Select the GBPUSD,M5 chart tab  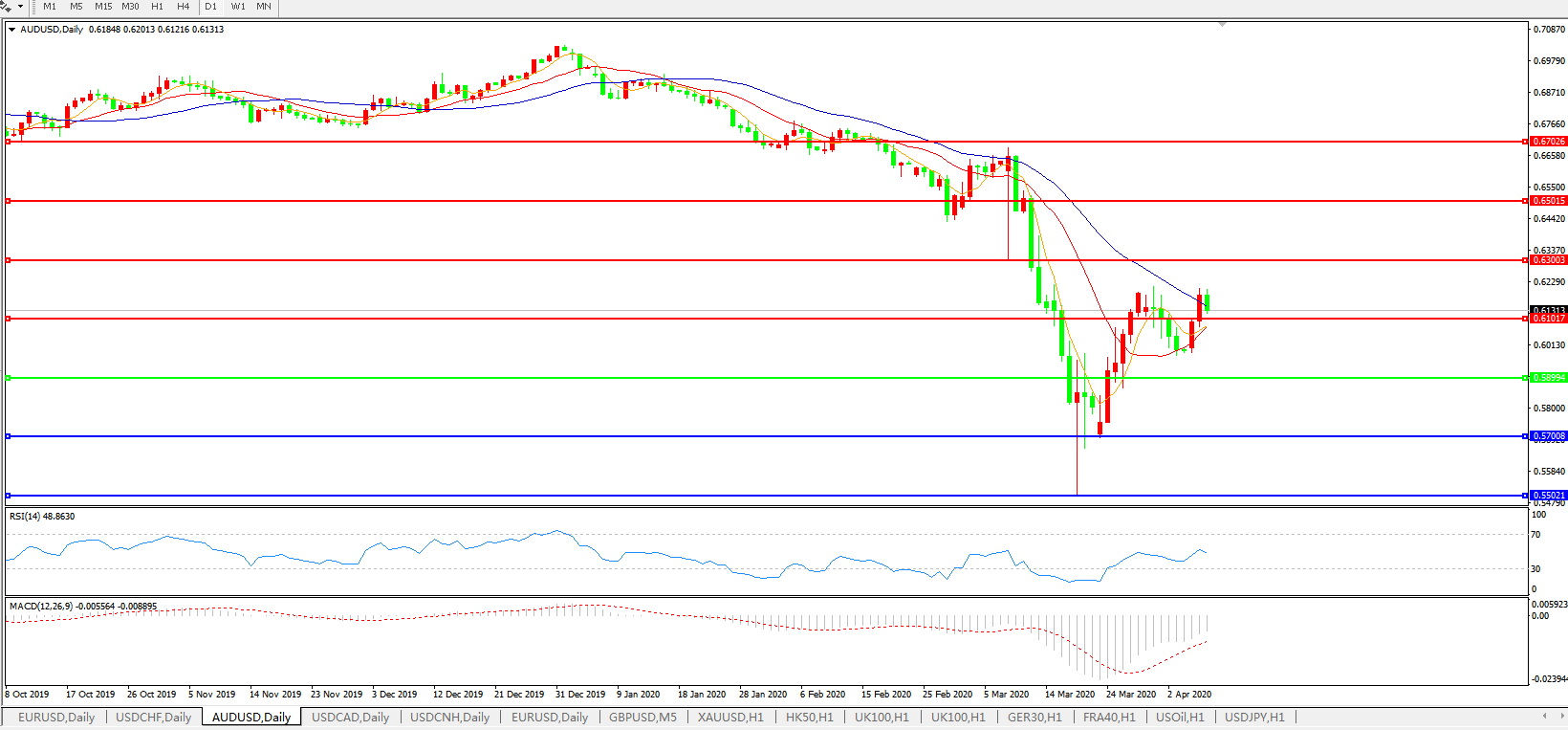tap(642, 717)
